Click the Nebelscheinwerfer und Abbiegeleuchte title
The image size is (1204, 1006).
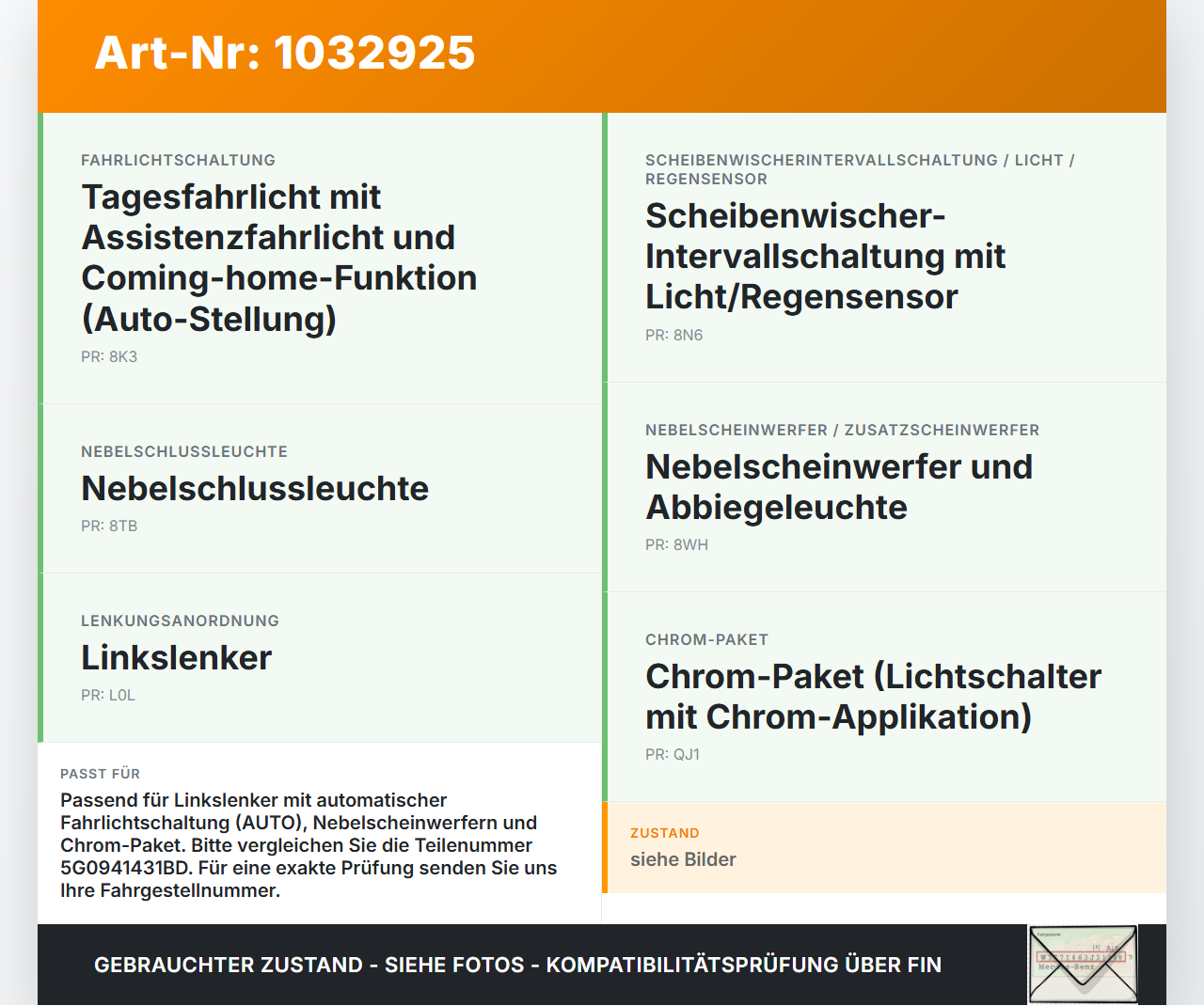[x=839, y=487]
